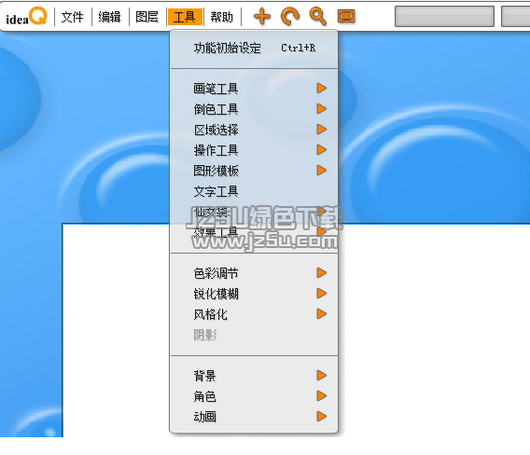Expand the arrow next to 操作工具
The image size is (530, 455).
click(x=322, y=150)
